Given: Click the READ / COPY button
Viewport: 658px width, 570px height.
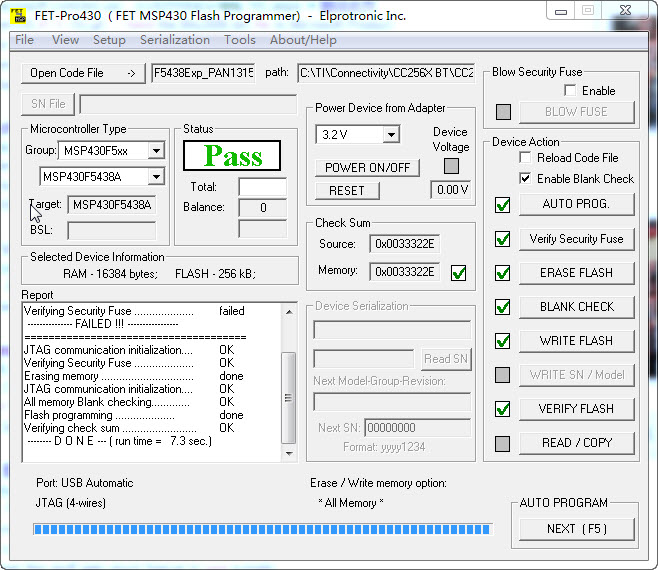Looking at the screenshot, I should (x=576, y=443).
